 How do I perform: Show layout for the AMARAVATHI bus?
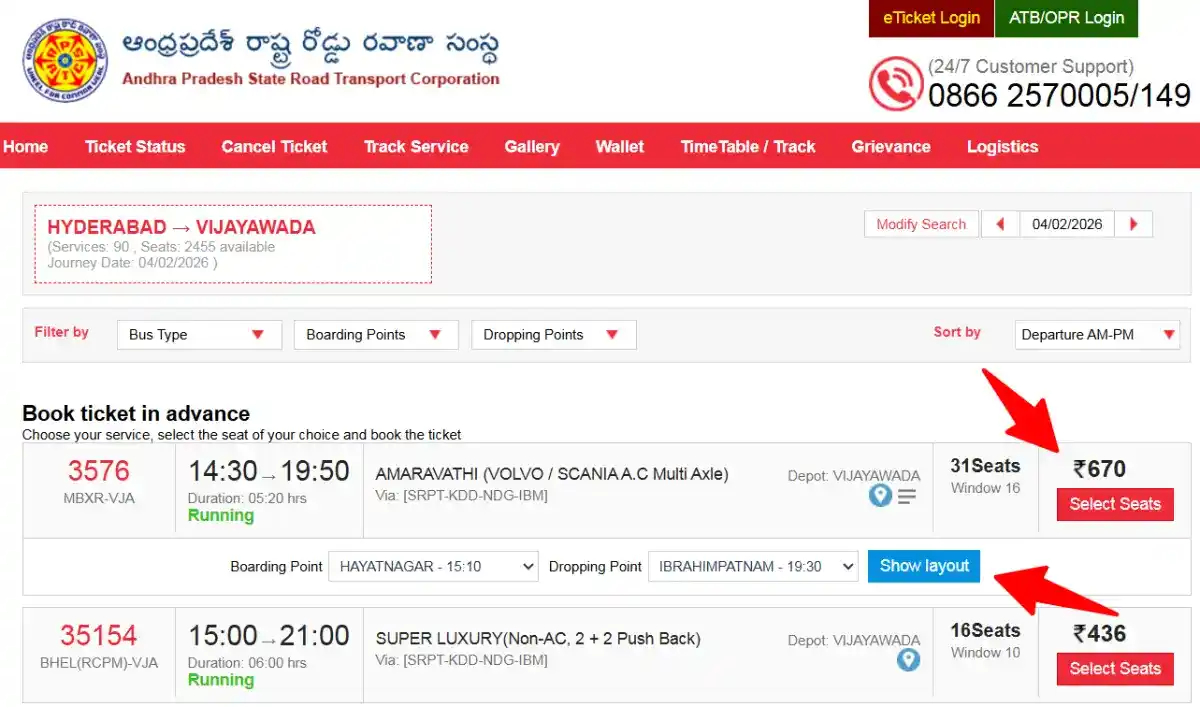(x=923, y=566)
